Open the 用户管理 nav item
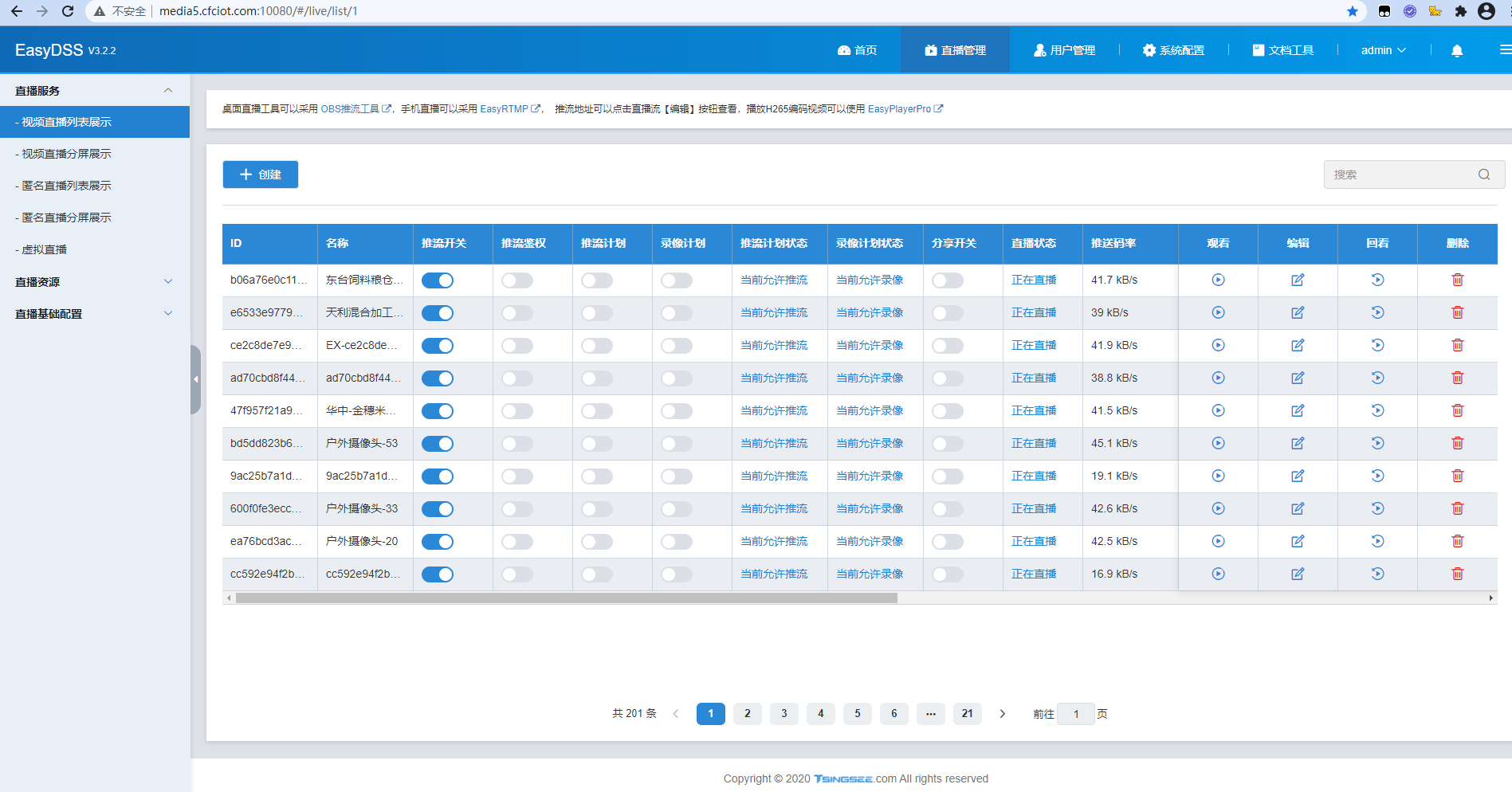 pyautogui.click(x=1064, y=50)
